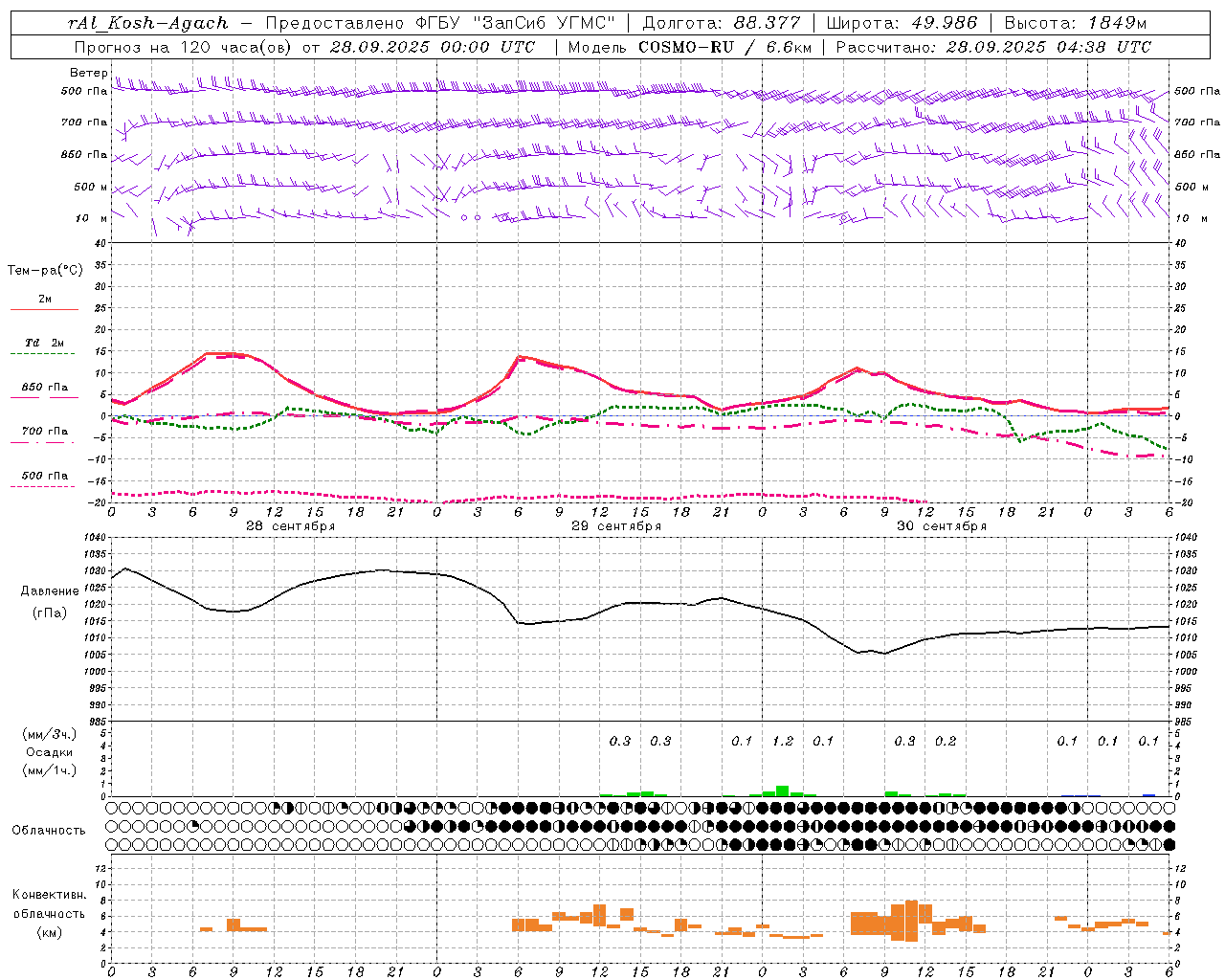Click the date label 28 сентября
The image size is (1225, 980).
click(290, 526)
